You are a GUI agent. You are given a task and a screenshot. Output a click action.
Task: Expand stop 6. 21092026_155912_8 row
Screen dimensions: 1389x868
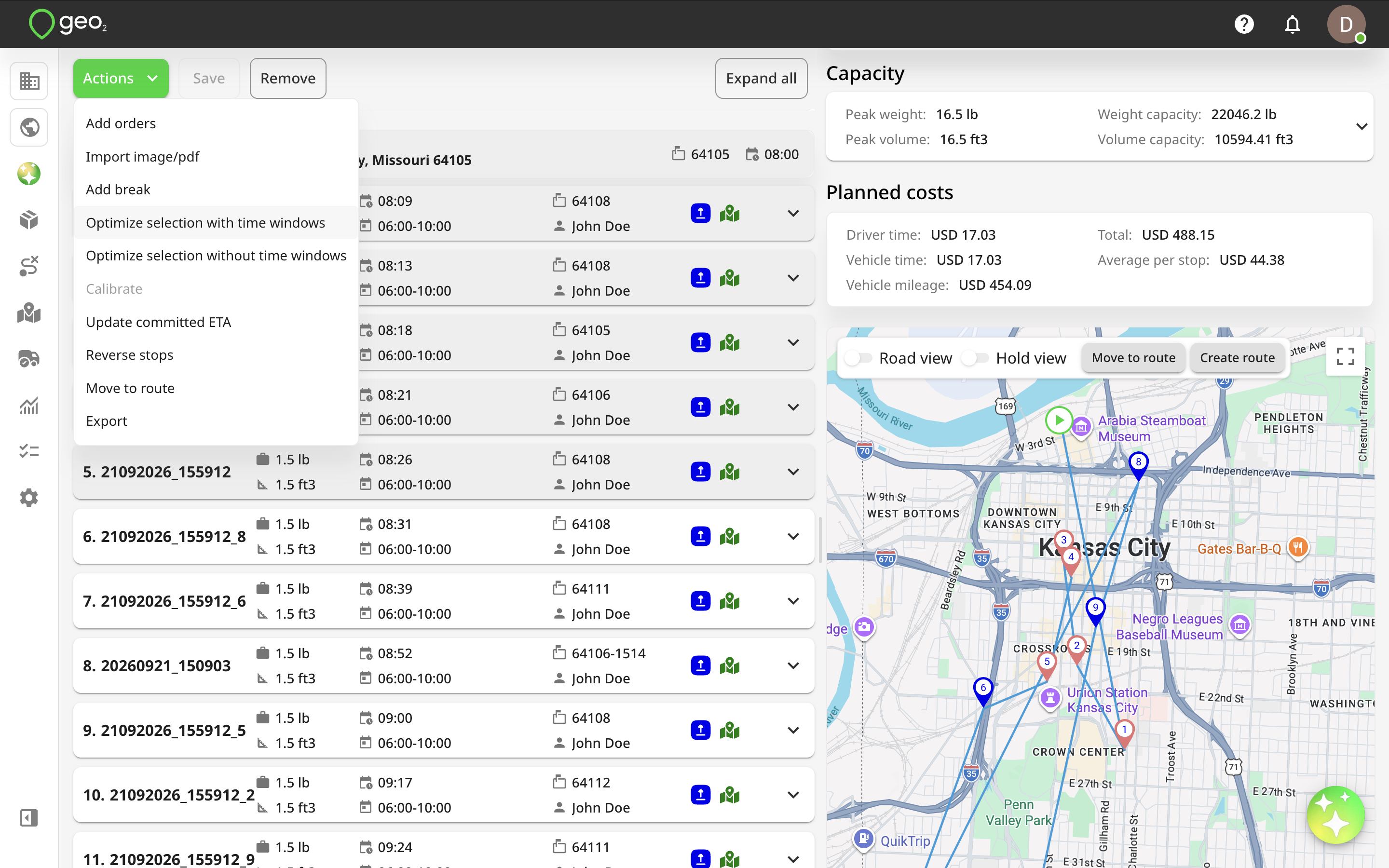793,537
